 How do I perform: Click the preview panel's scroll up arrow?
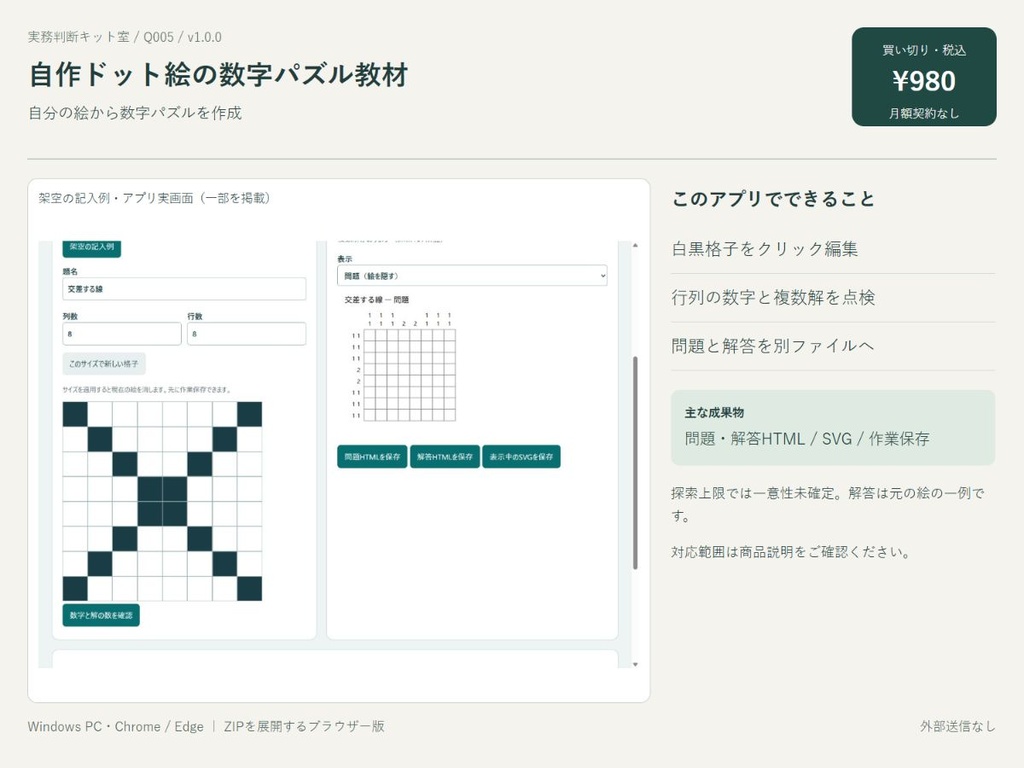(x=635, y=246)
